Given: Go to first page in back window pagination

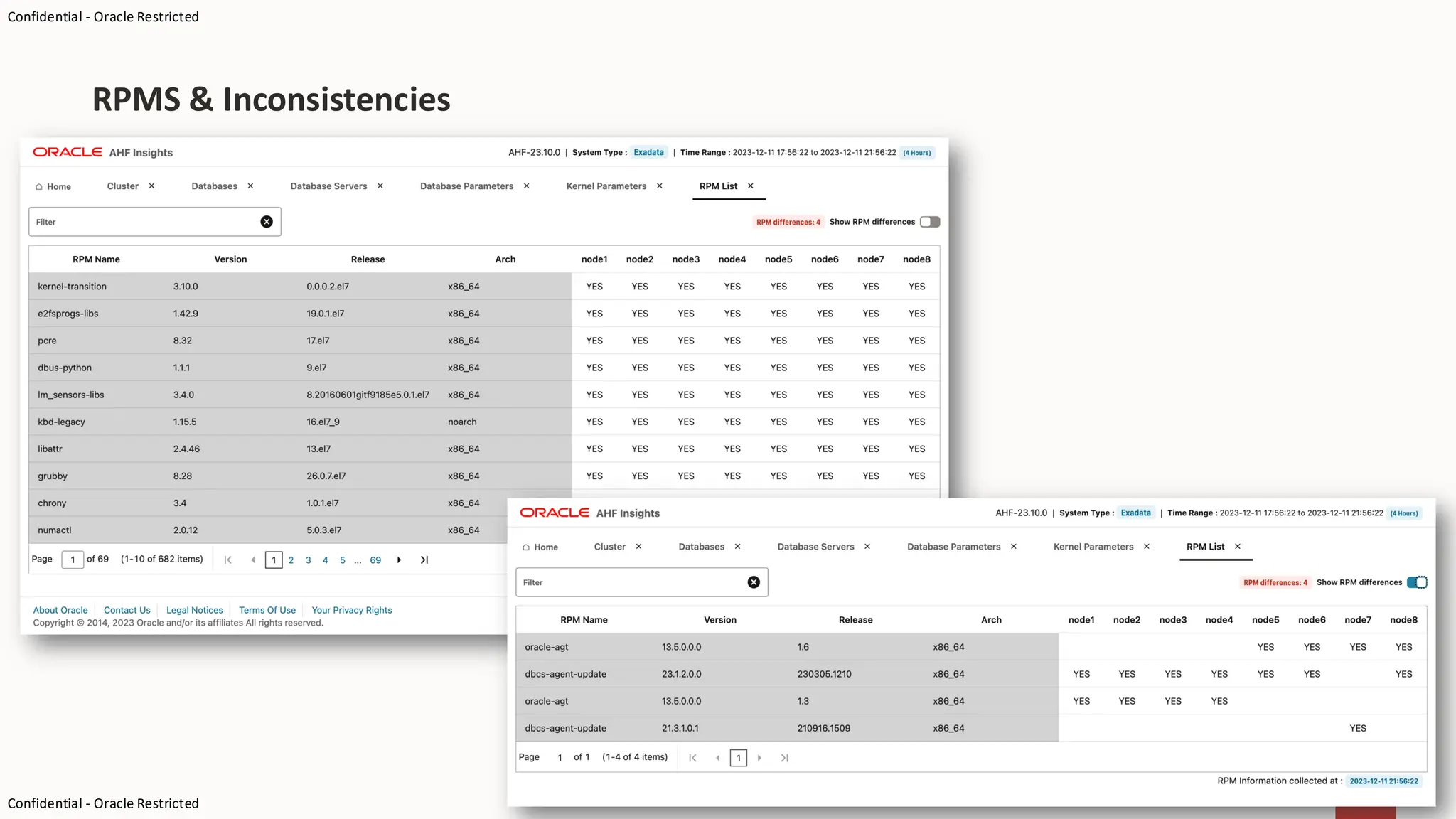Looking at the screenshot, I should pyautogui.click(x=228, y=560).
